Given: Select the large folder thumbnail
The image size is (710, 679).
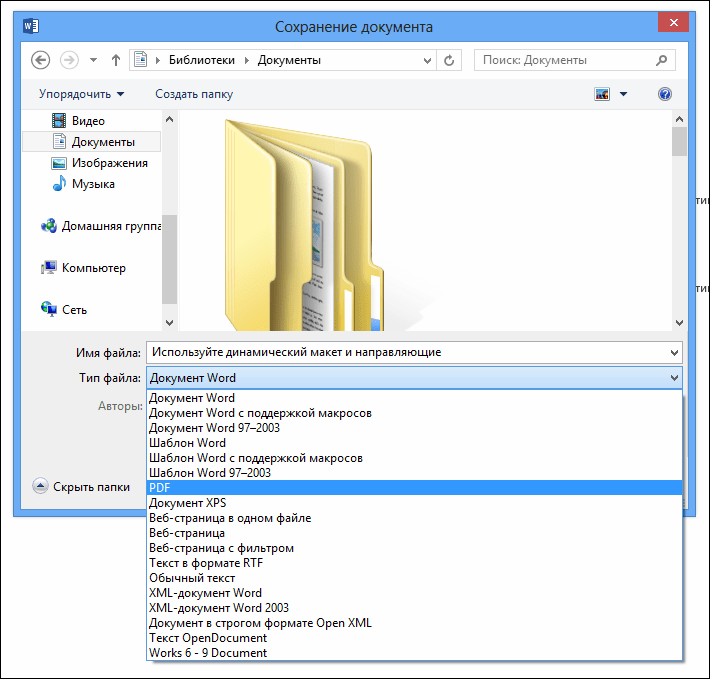Looking at the screenshot, I should coord(304,225).
